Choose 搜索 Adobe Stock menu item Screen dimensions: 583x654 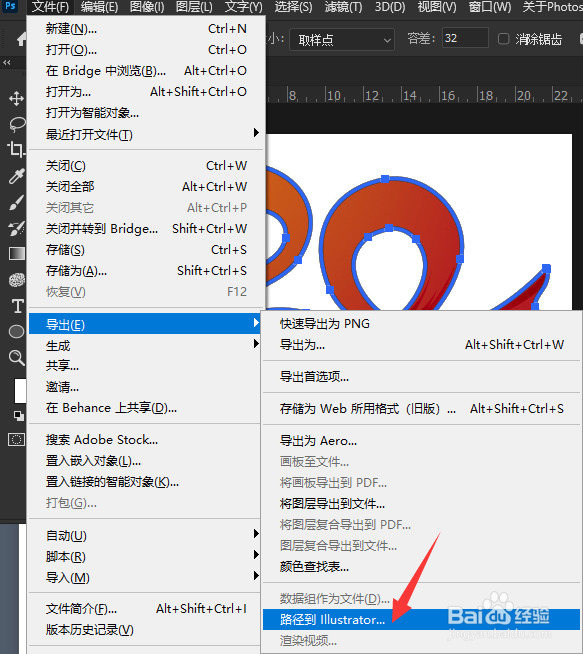pos(146,440)
